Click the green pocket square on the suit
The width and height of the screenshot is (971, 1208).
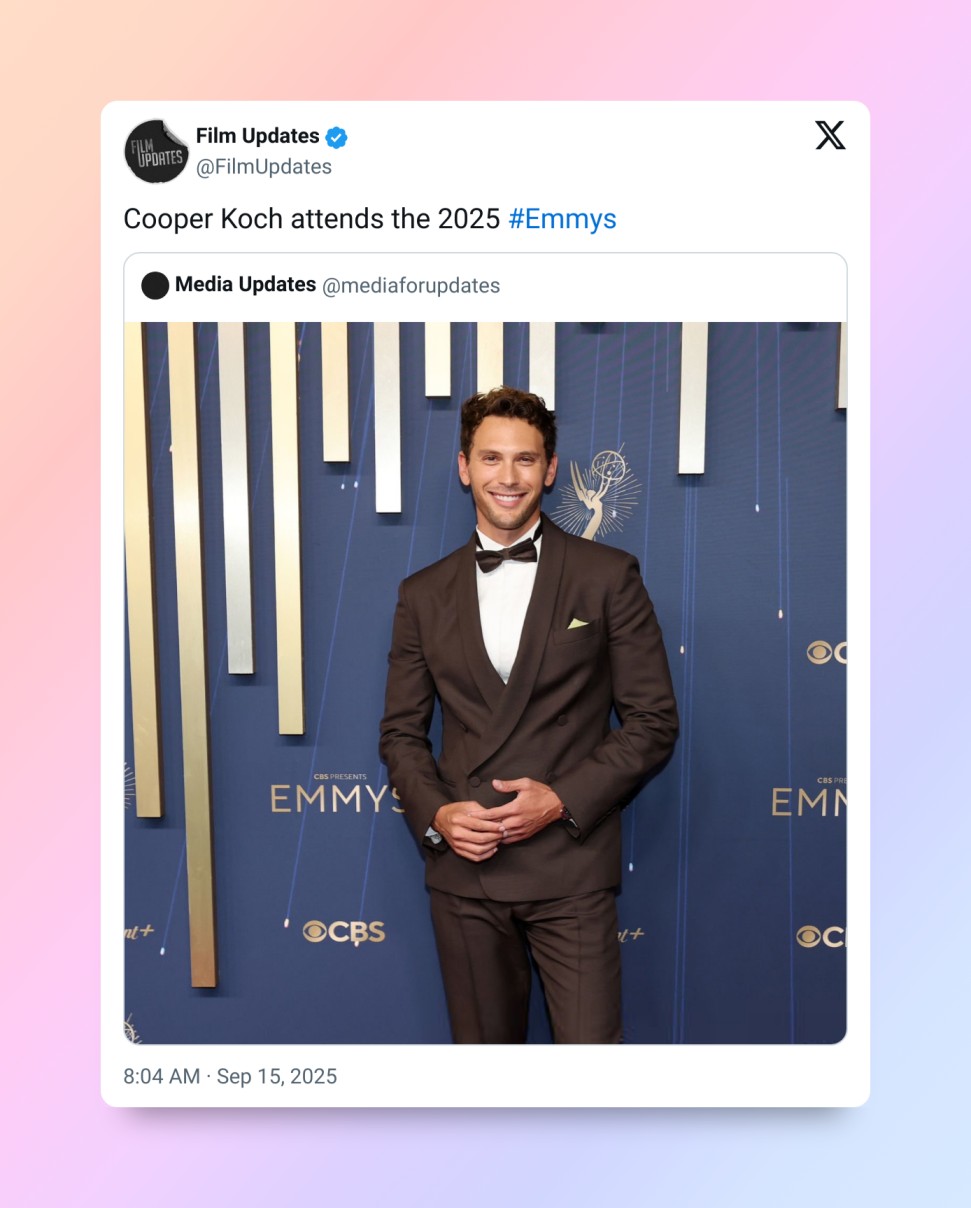578,623
